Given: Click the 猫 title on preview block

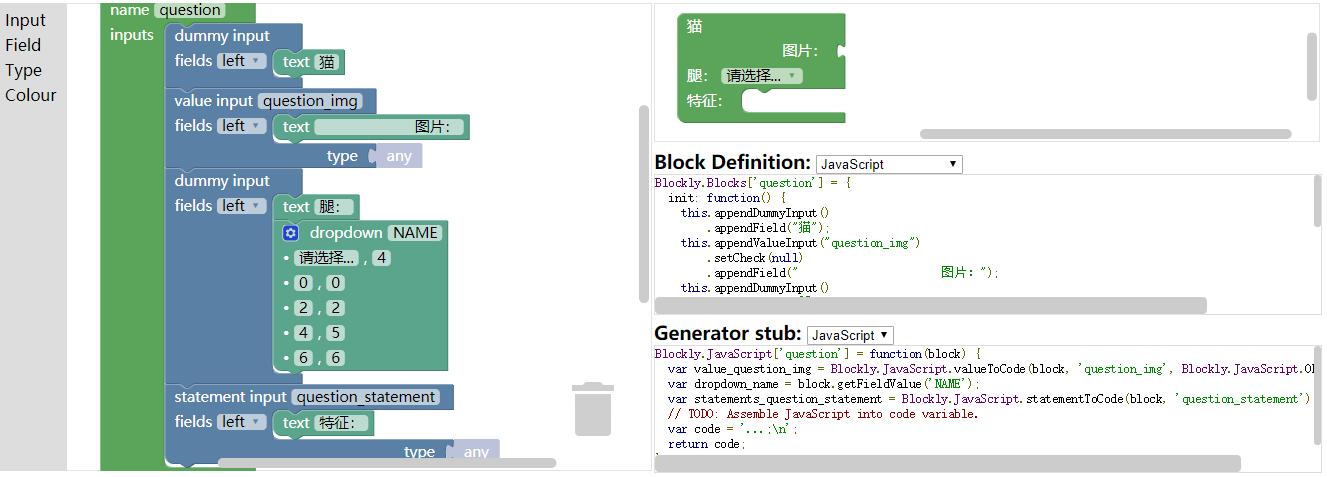Looking at the screenshot, I should point(694,27).
